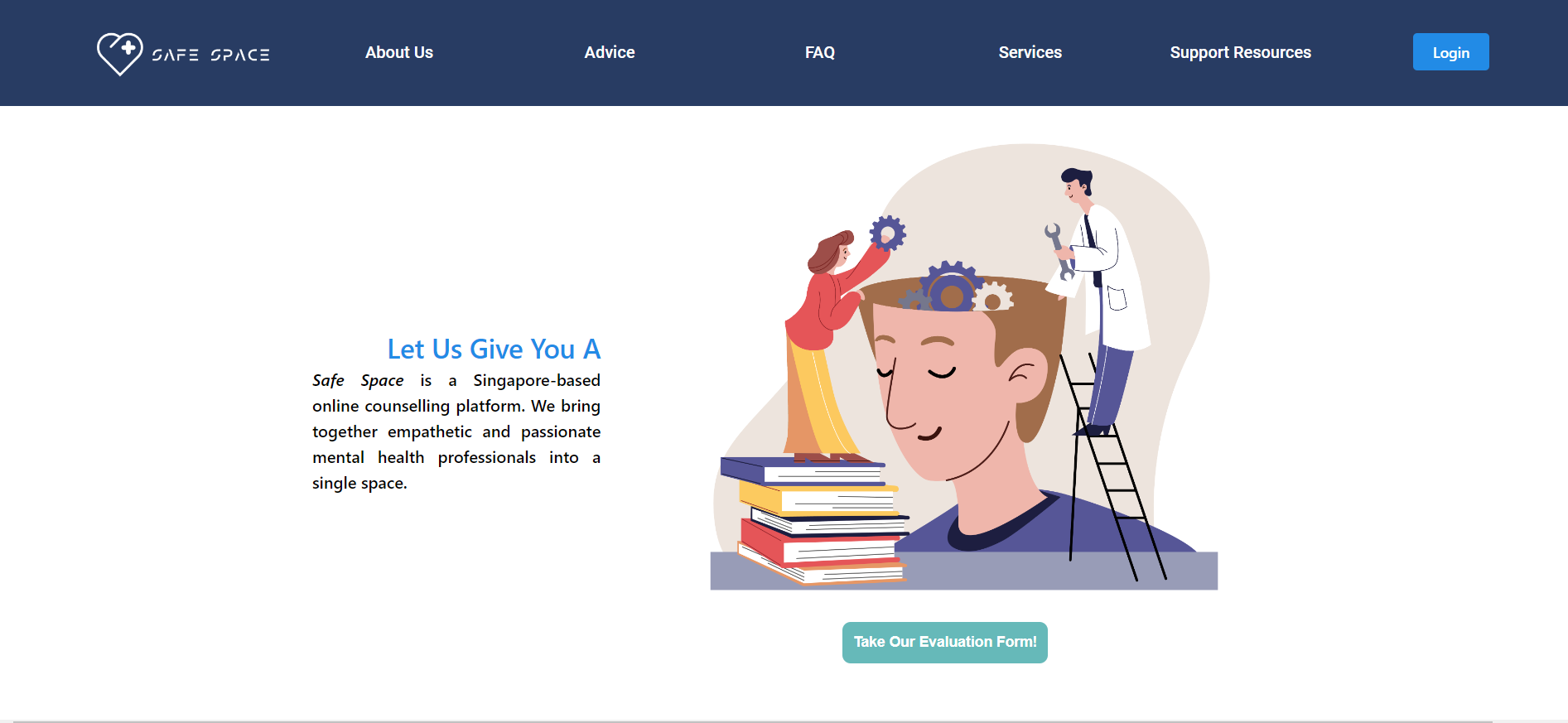Click the wrench in the doctor's hand
This screenshot has height=723, width=1568.
[x=1059, y=252]
